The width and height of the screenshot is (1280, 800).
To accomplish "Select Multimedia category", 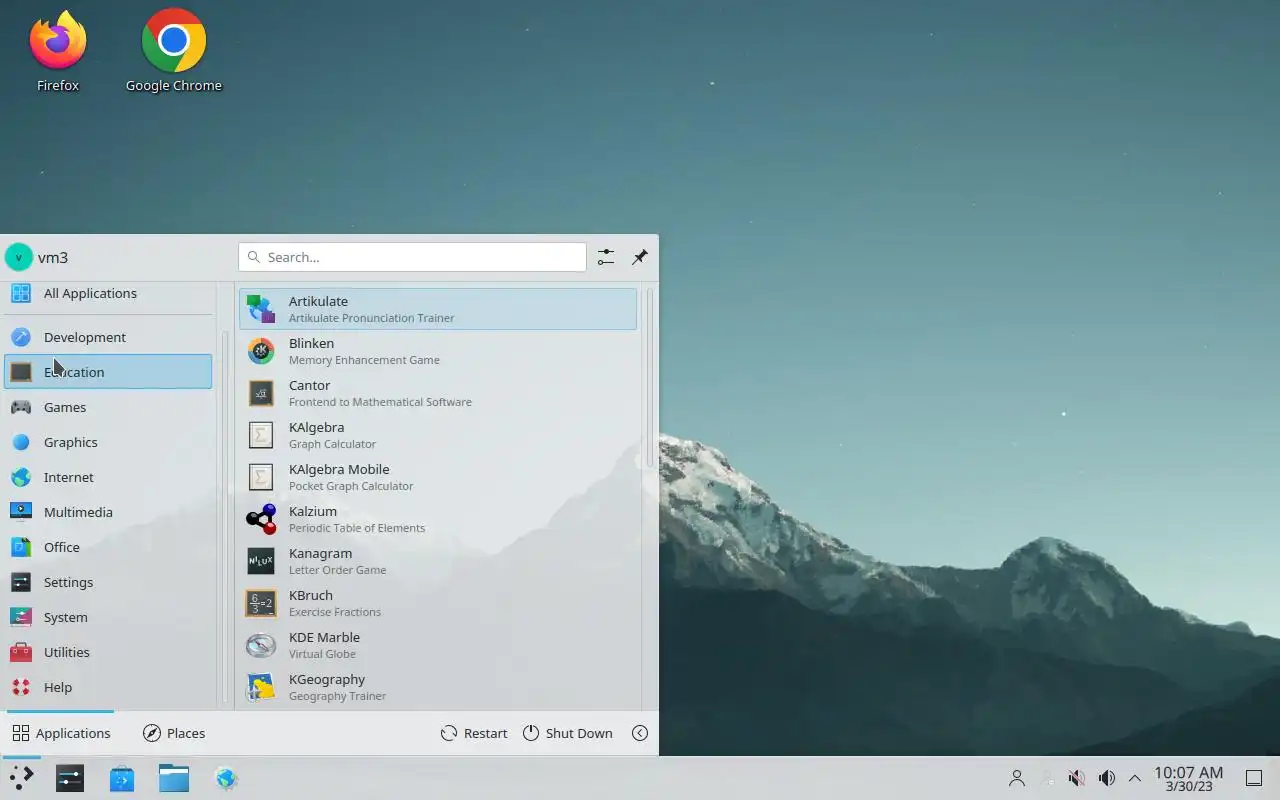I will click(108, 512).
